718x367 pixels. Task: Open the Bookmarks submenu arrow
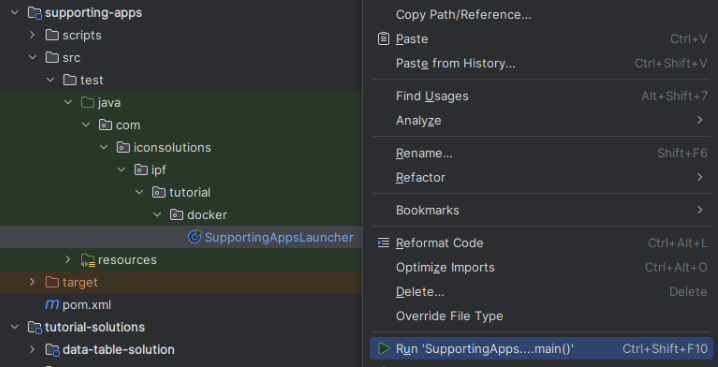pos(699,210)
